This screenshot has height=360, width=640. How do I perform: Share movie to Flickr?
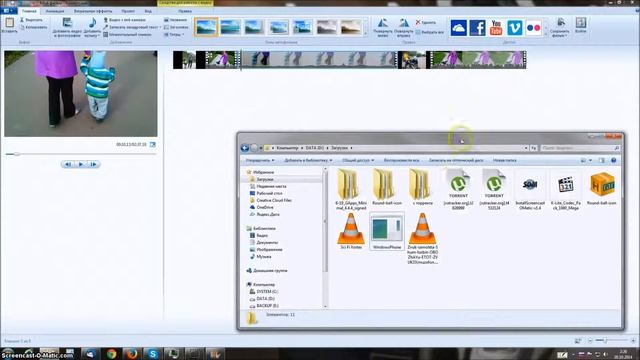(533, 28)
